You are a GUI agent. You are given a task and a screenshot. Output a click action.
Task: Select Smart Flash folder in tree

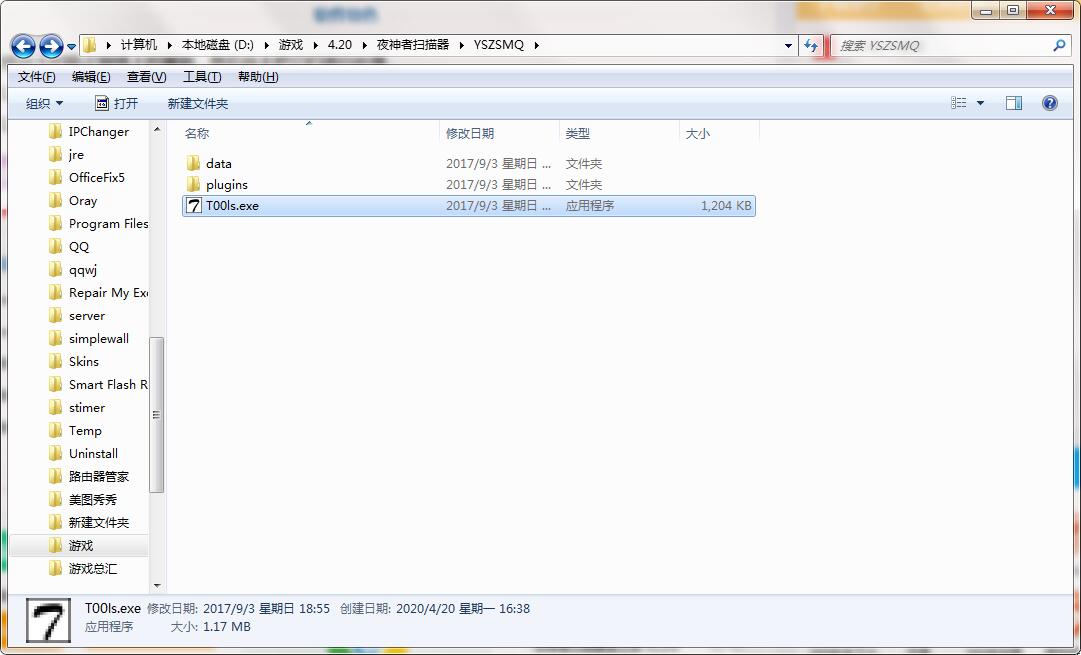99,384
